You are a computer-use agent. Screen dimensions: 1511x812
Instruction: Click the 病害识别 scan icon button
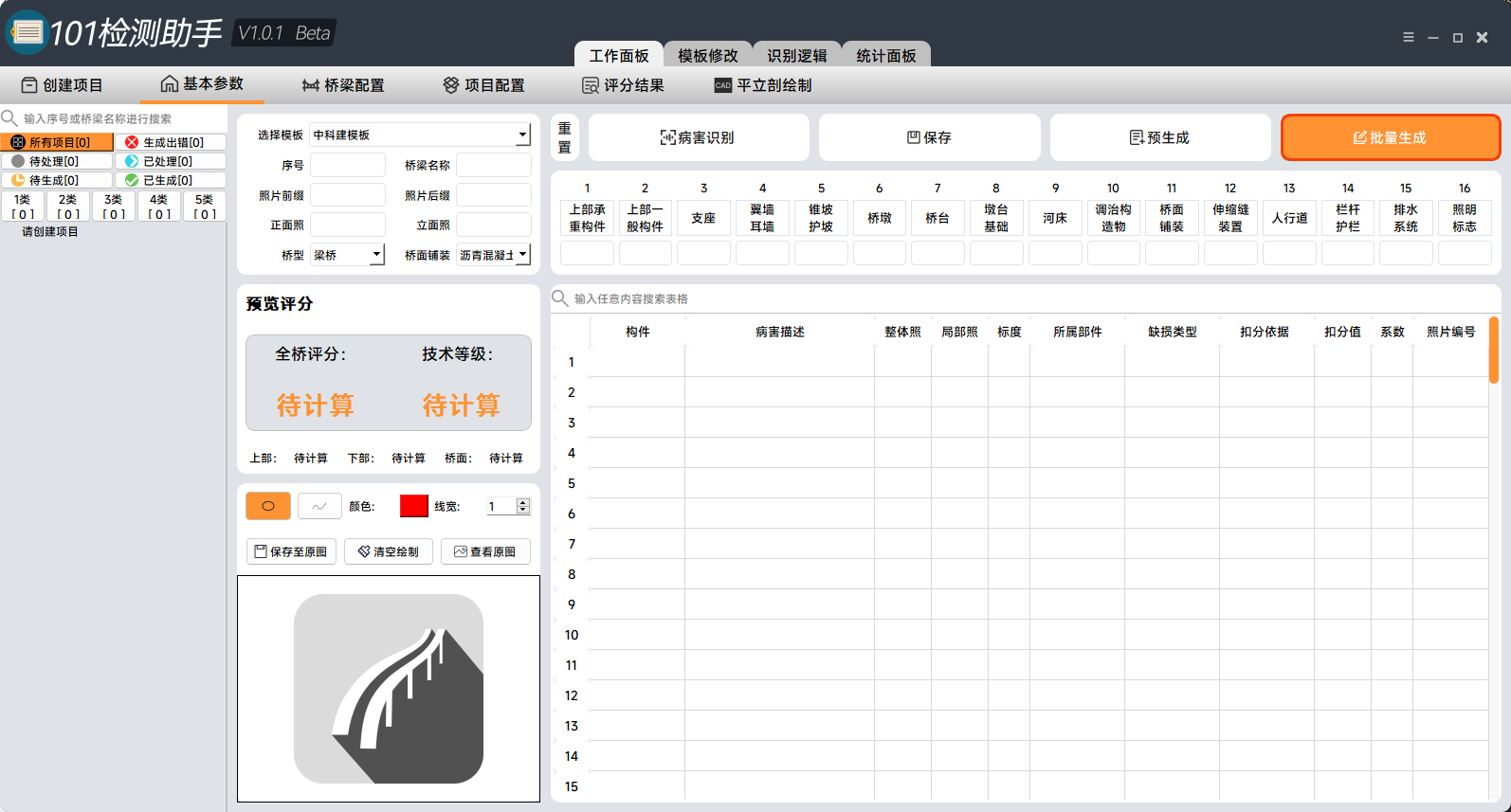point(698,137)
